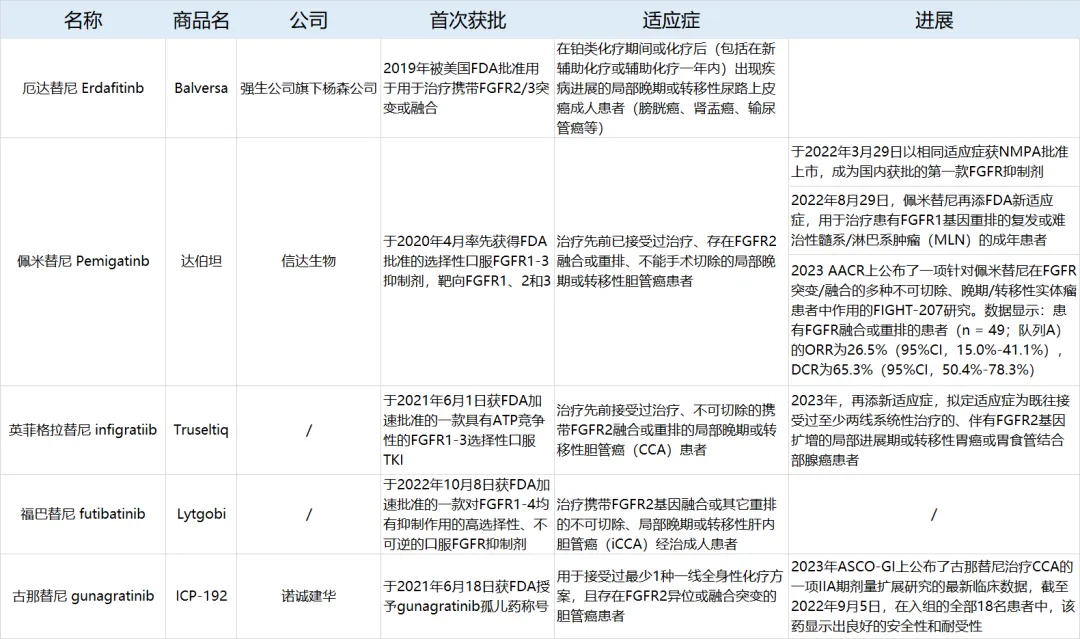Screen dimensions: 1080x639
Task: Click the 厄达替尼 Erdafitinib name cell
Action: click(83, 88)
